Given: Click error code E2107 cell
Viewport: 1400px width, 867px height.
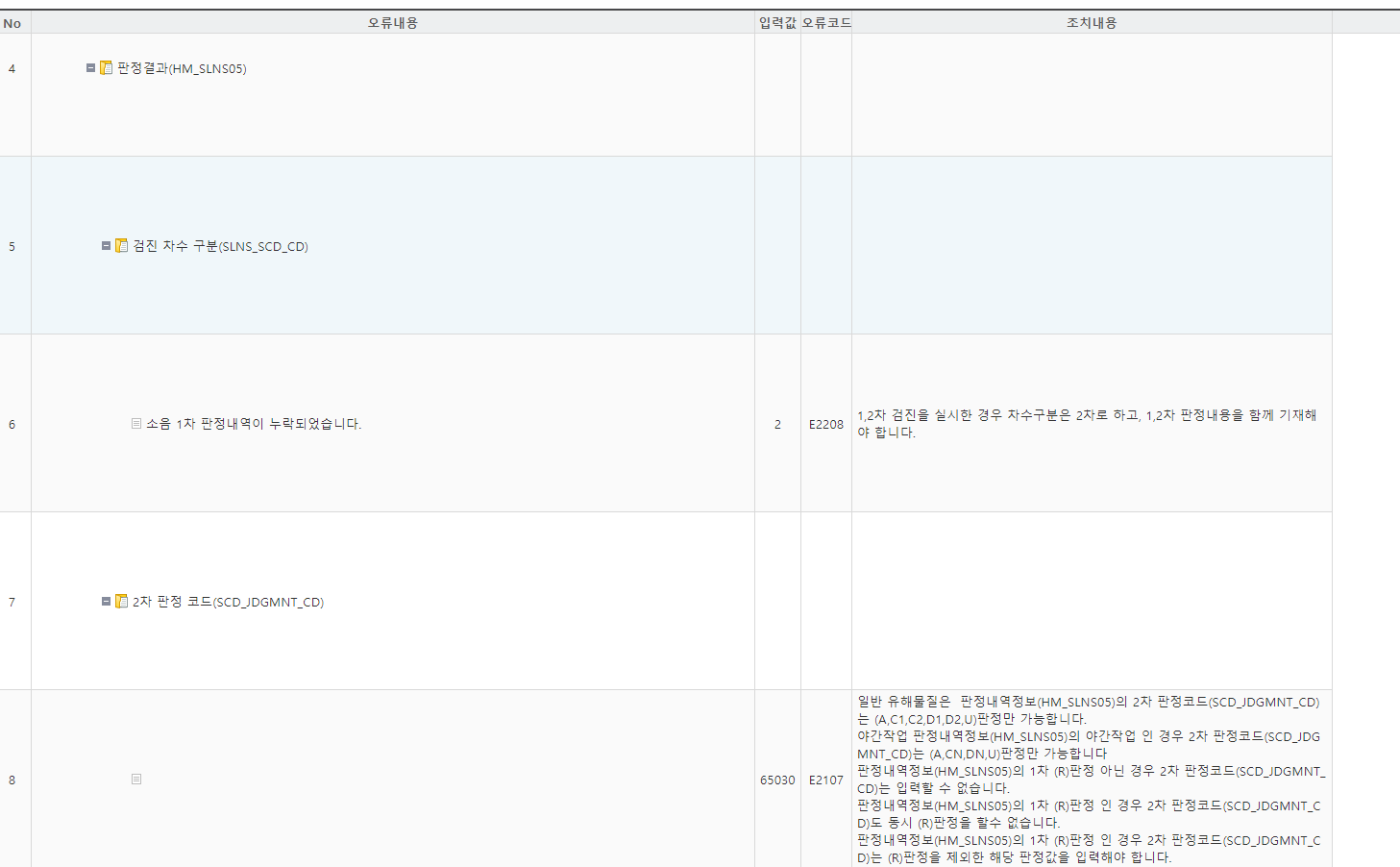Looking at the screenshot, I should [826, 780].
